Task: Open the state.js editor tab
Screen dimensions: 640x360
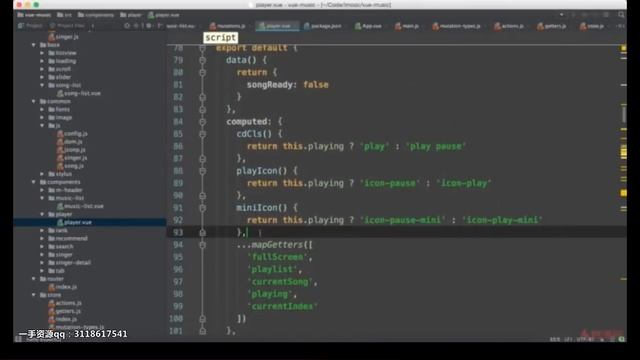Action: pyautogui.click(x=591, y=26)
